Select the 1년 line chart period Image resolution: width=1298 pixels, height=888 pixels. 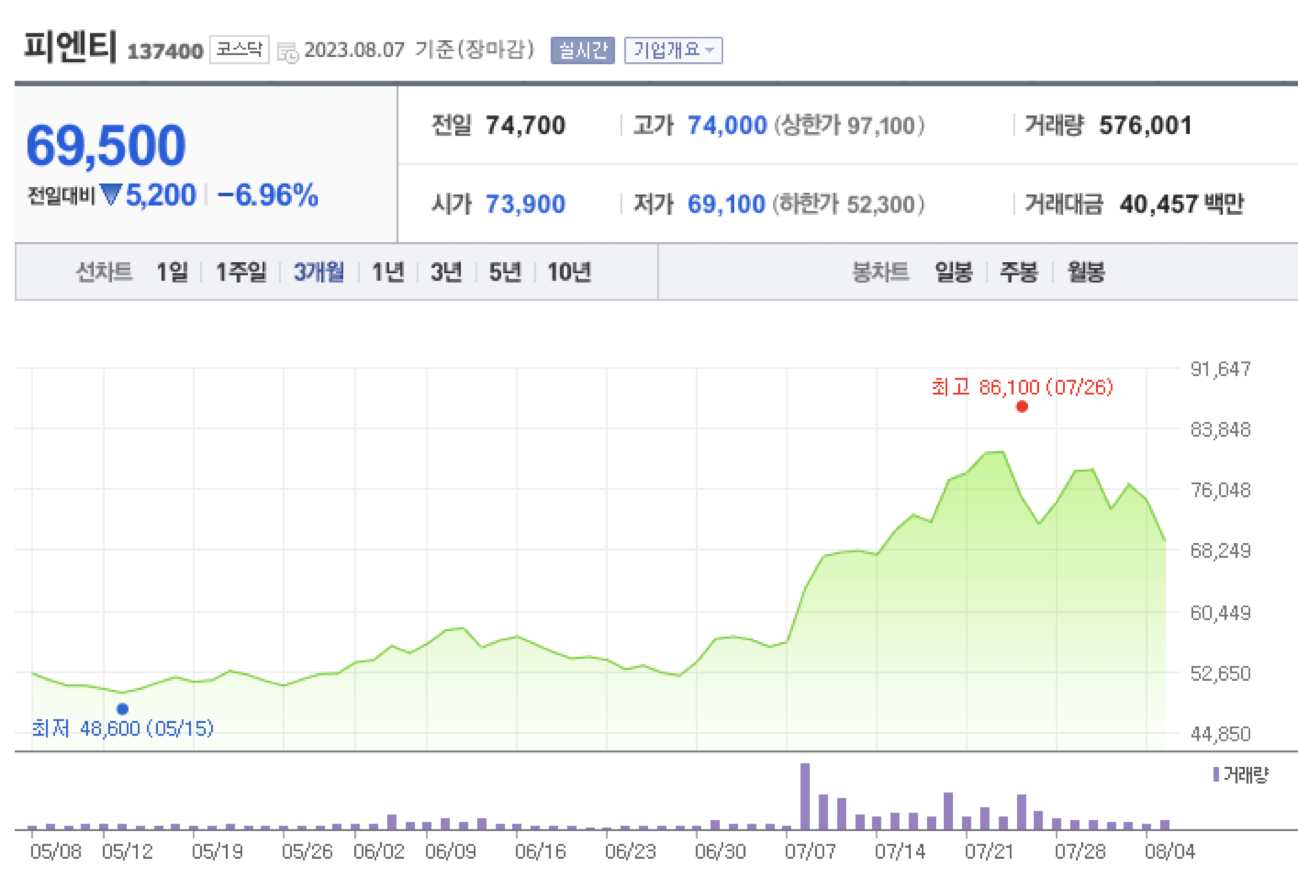[388, 272]
